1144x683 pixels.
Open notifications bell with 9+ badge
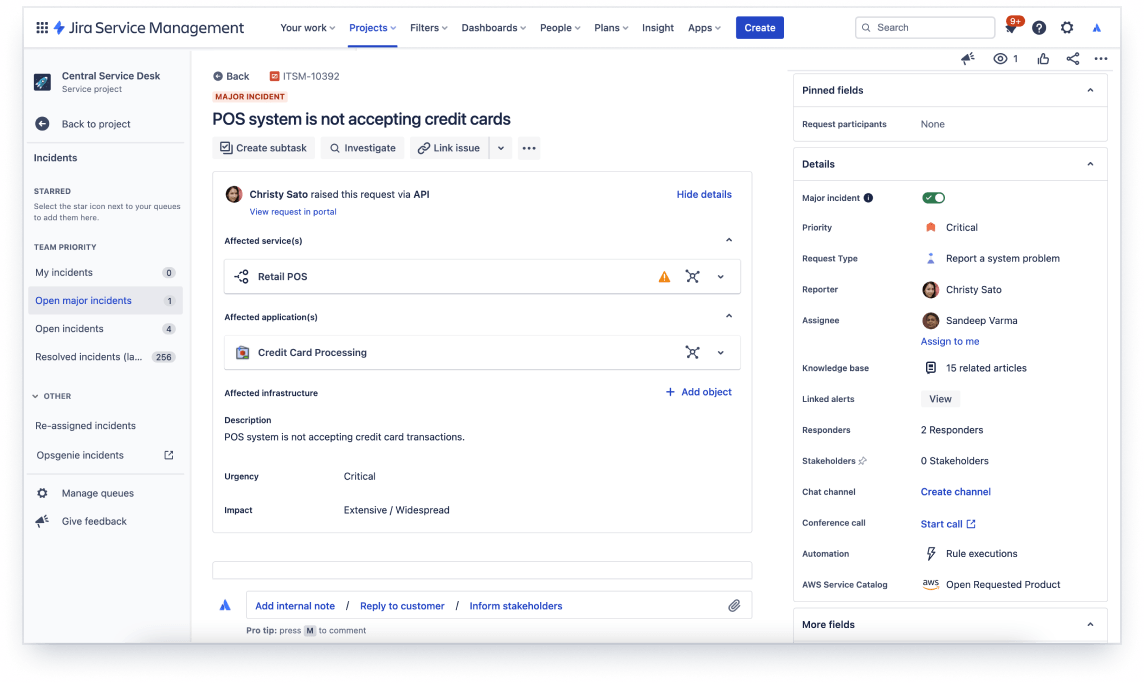[1012, 26]
